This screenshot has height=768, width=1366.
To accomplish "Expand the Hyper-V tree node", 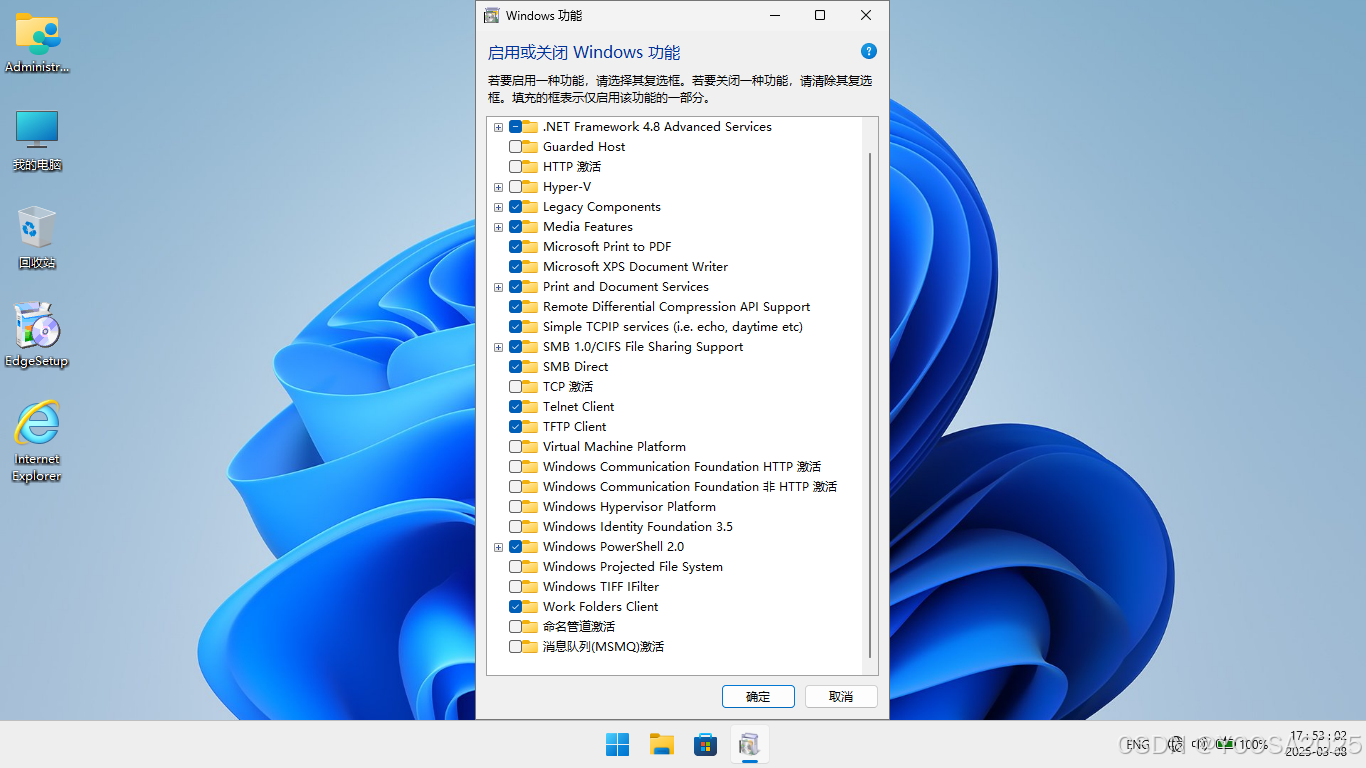I will pos(498,187).
